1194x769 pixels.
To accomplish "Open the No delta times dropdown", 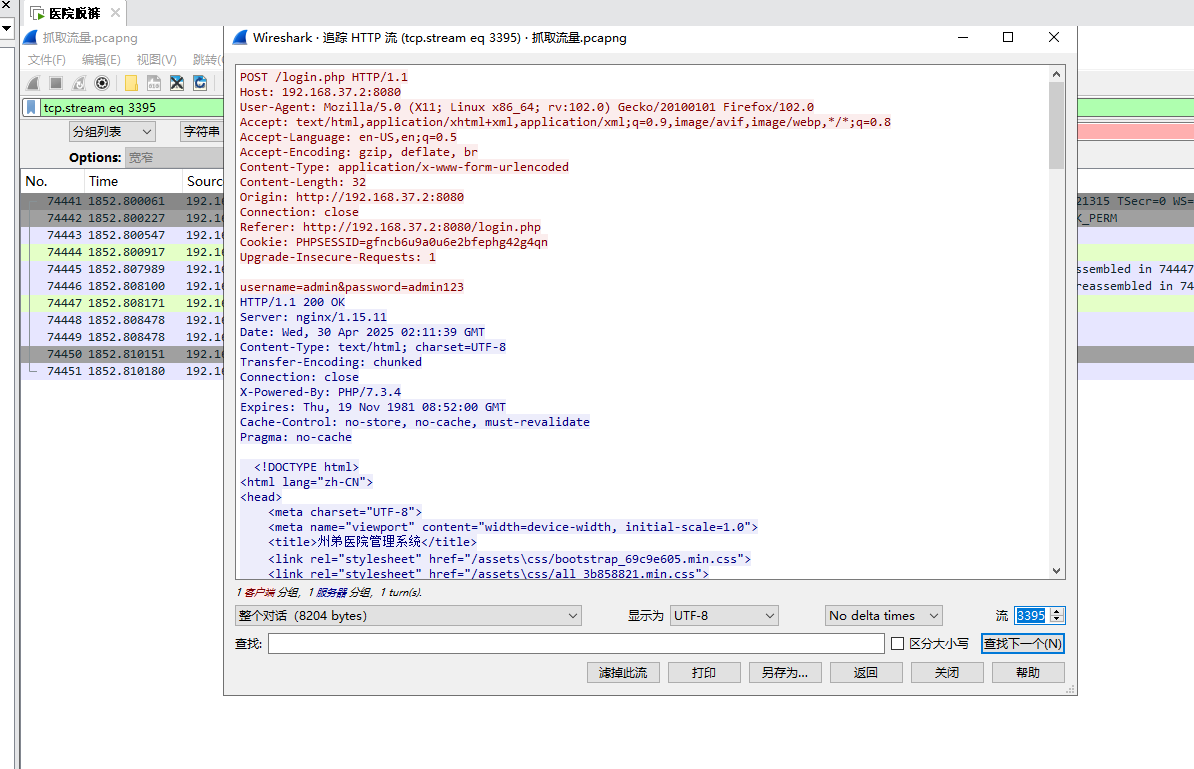I will click(x=884, y=615).
